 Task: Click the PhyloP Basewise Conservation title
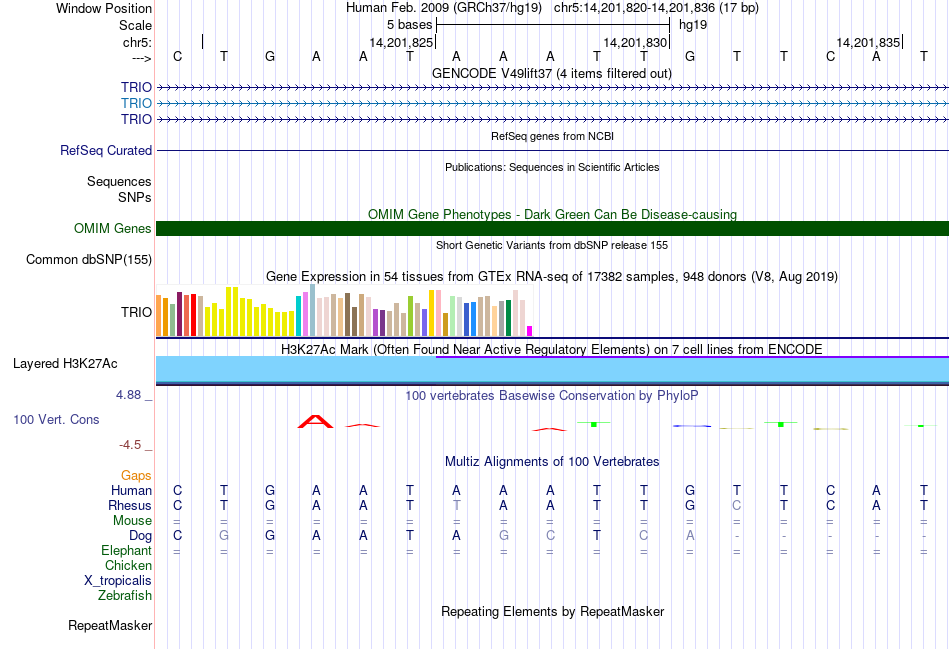point(552,396)
